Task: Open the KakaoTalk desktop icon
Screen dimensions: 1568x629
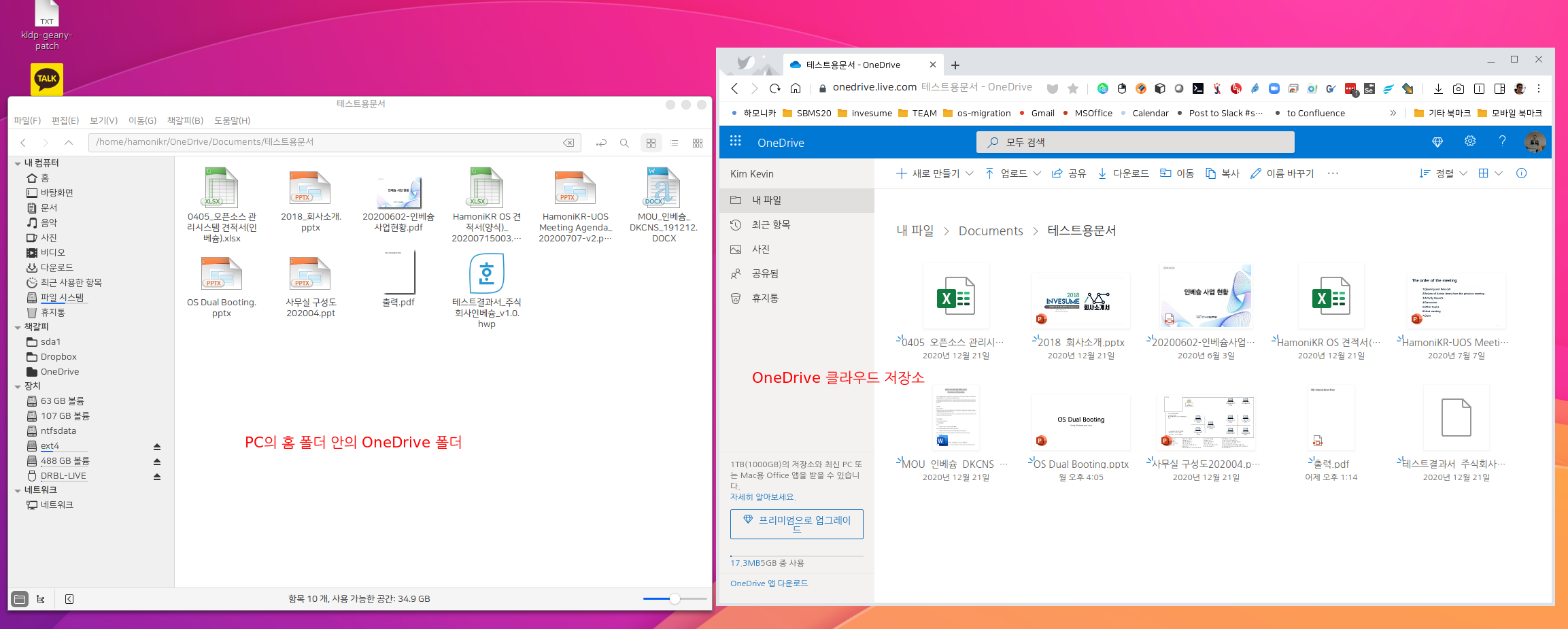Action: tap(47, 79)
